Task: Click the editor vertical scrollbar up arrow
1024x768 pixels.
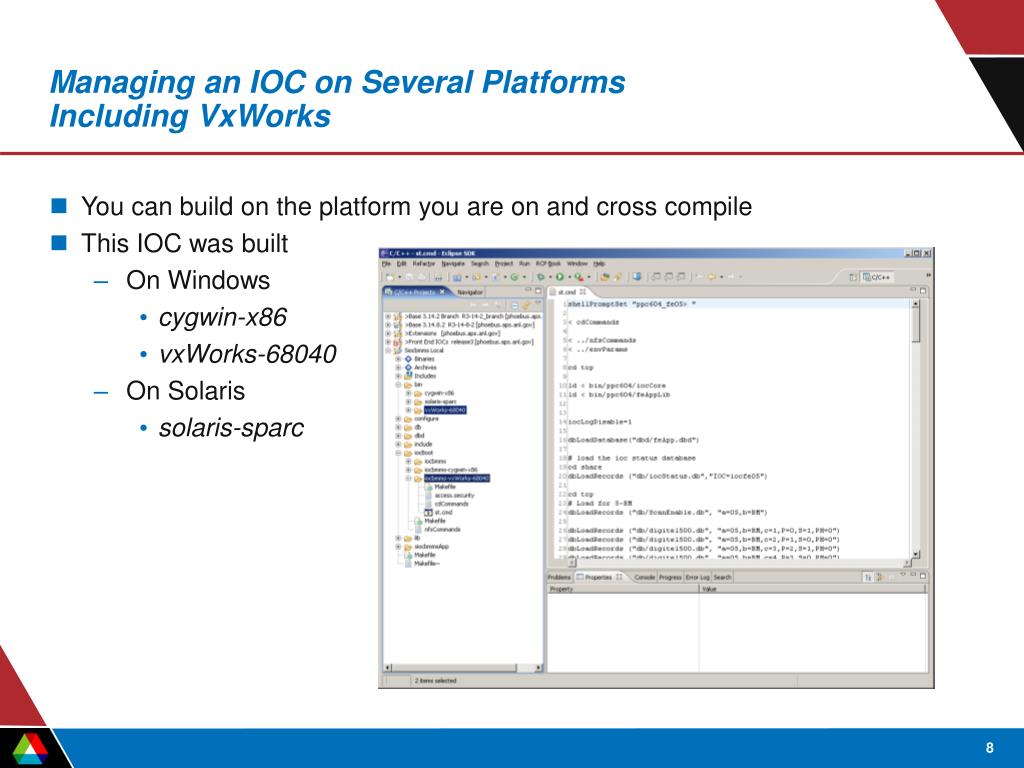Action: point(915,304)
